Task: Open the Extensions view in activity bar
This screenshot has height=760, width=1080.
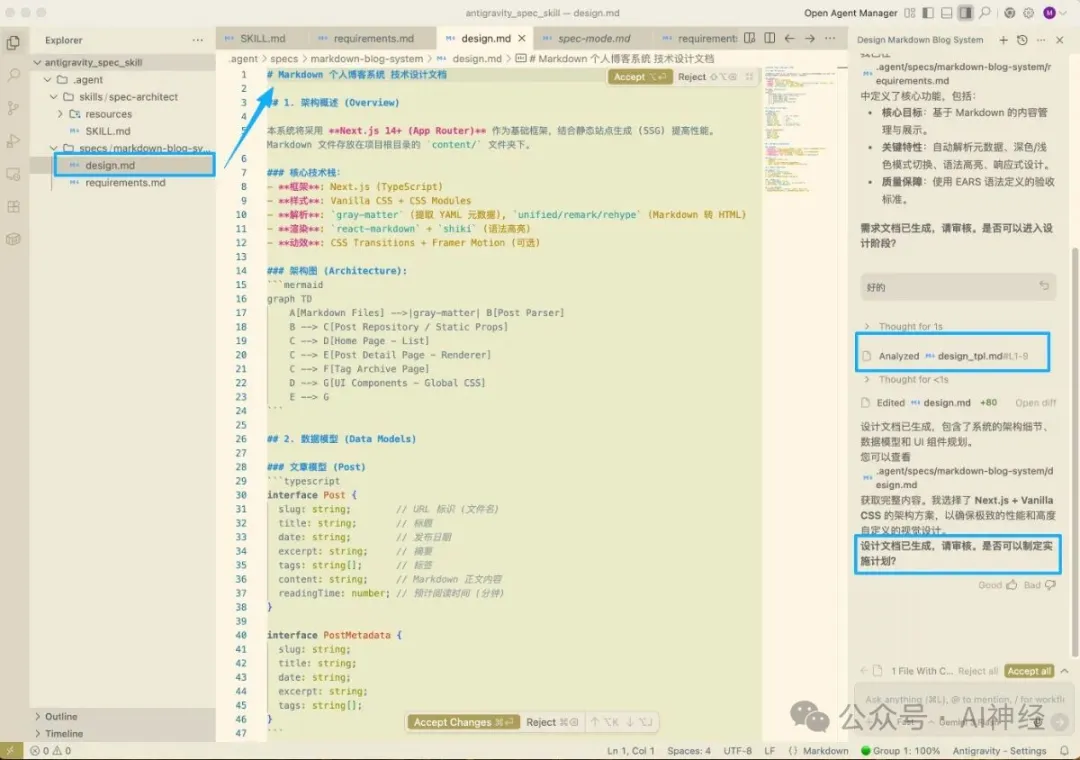Action: pos(13,207)
